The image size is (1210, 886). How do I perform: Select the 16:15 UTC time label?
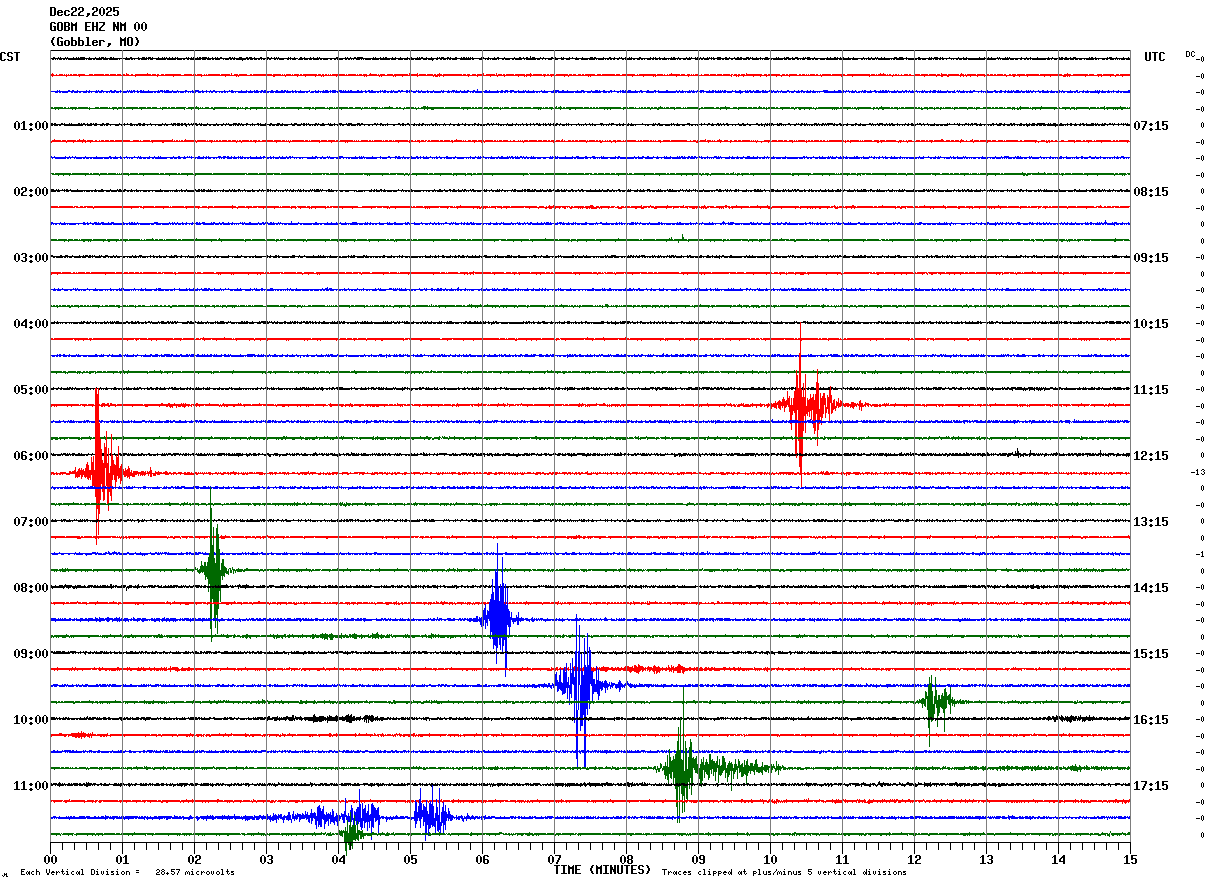pyautogui.click(x=1150, y=720)
